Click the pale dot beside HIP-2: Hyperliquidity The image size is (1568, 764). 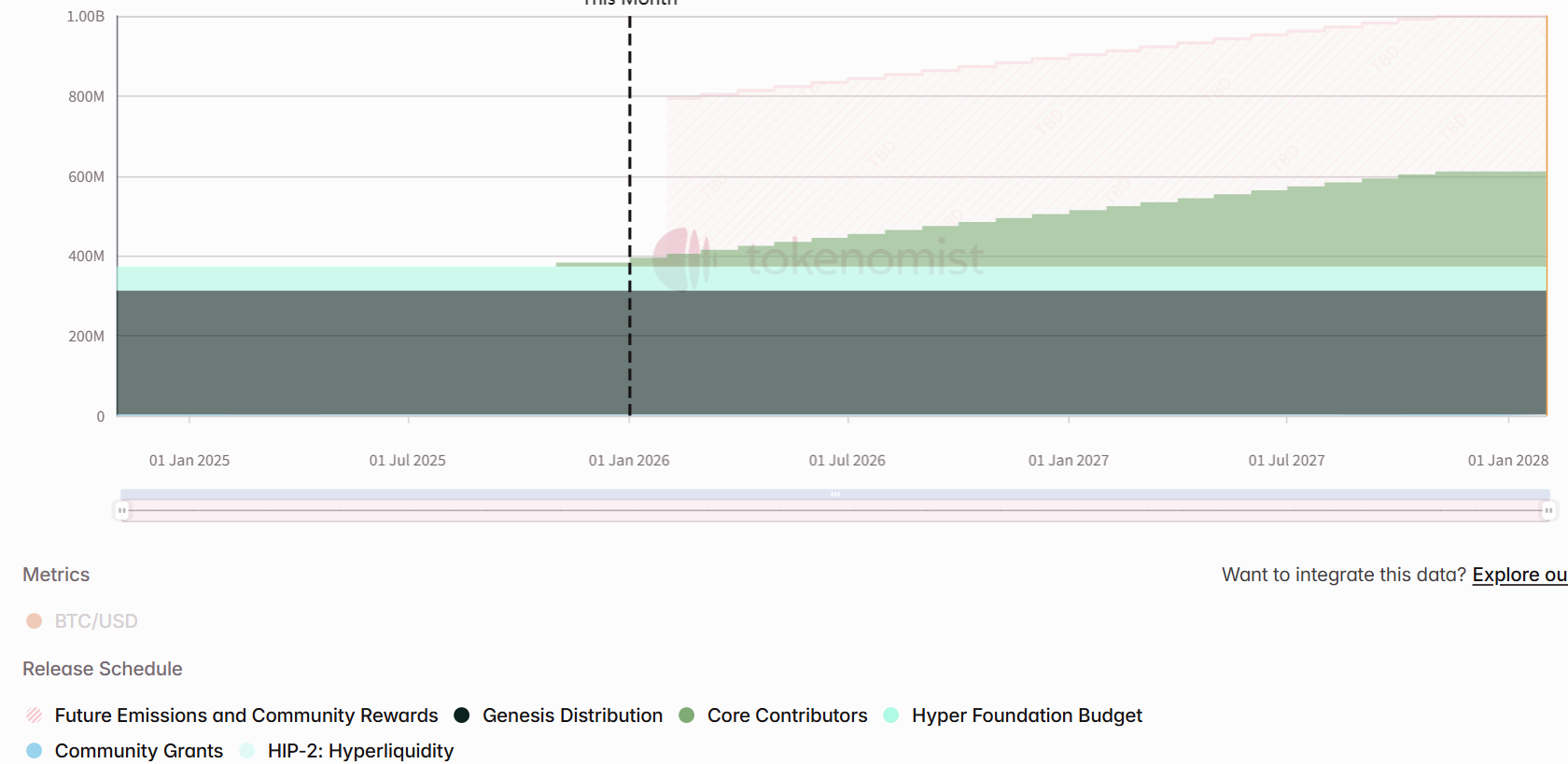247,751
